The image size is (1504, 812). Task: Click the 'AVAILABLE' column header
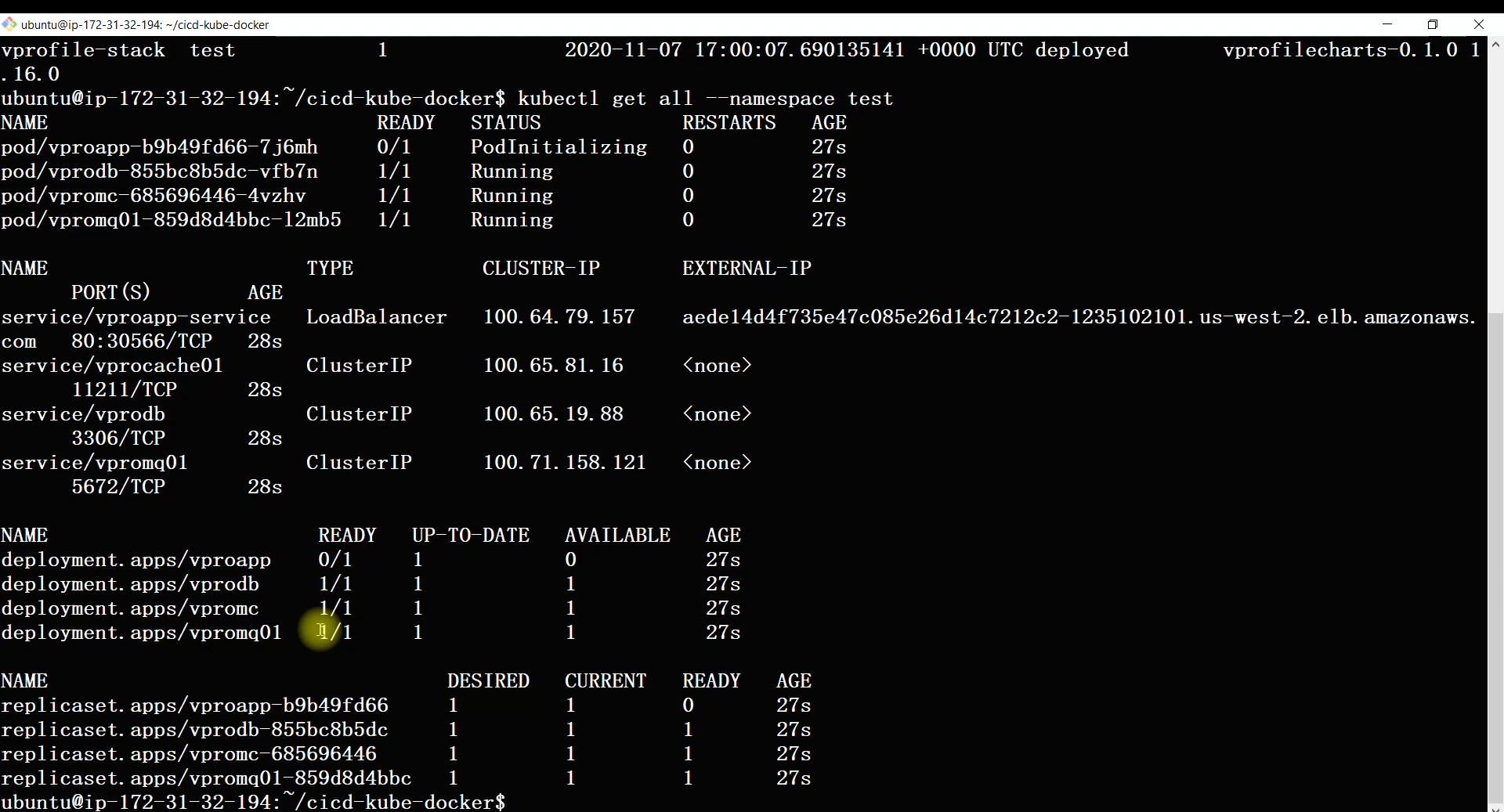tap(617, 536)
